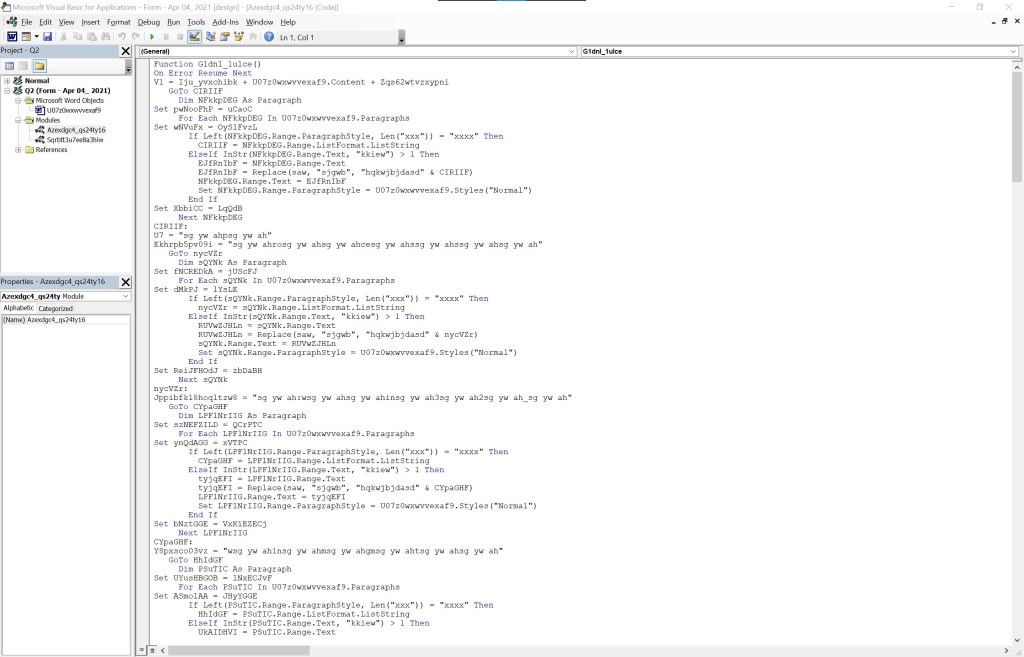Click View Code icon in Project panel
1024x657 pixels.
pyautogui.click(x=10, y=65)
